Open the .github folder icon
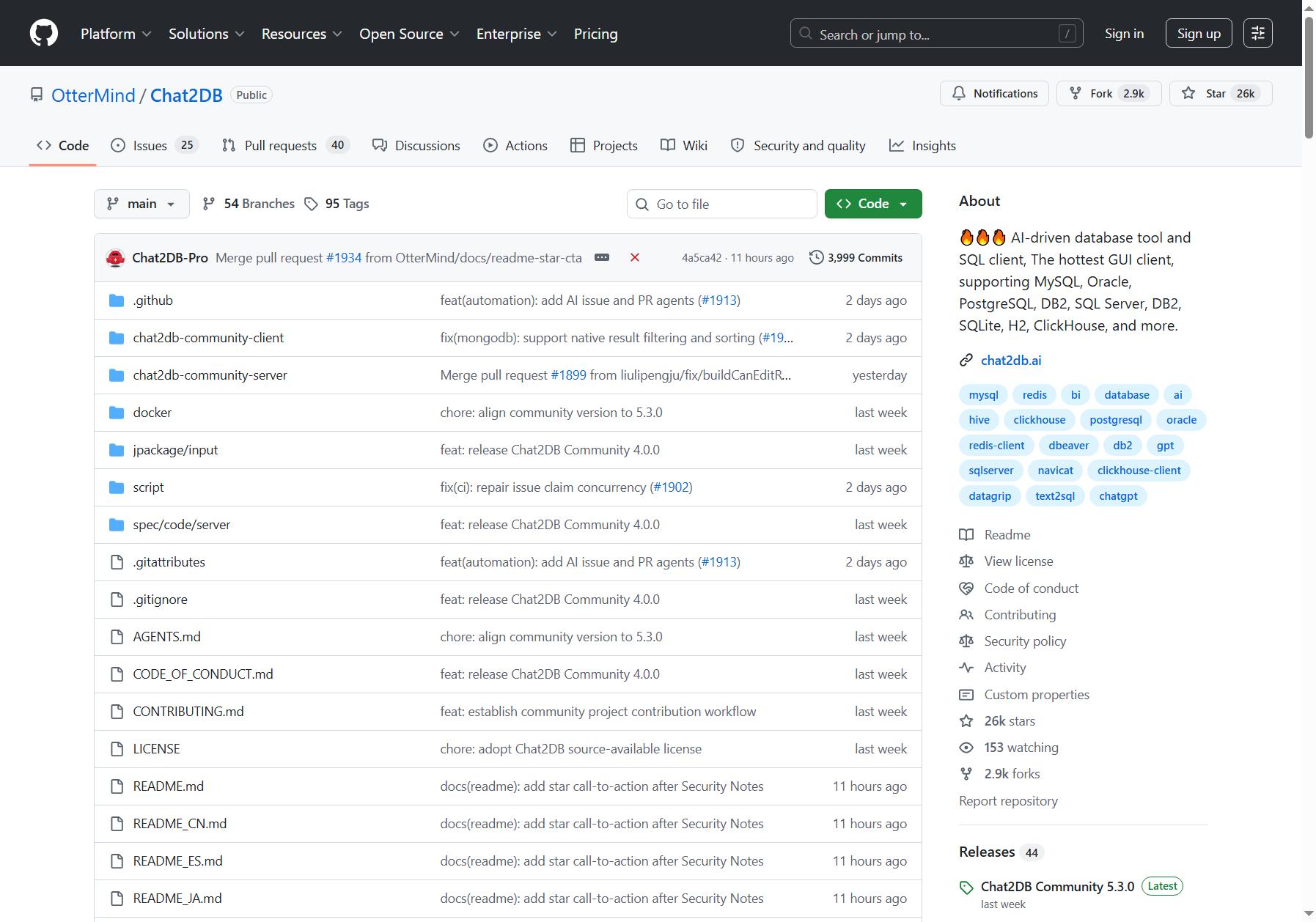Viewport: 1316px width, 922px height. 117,300
